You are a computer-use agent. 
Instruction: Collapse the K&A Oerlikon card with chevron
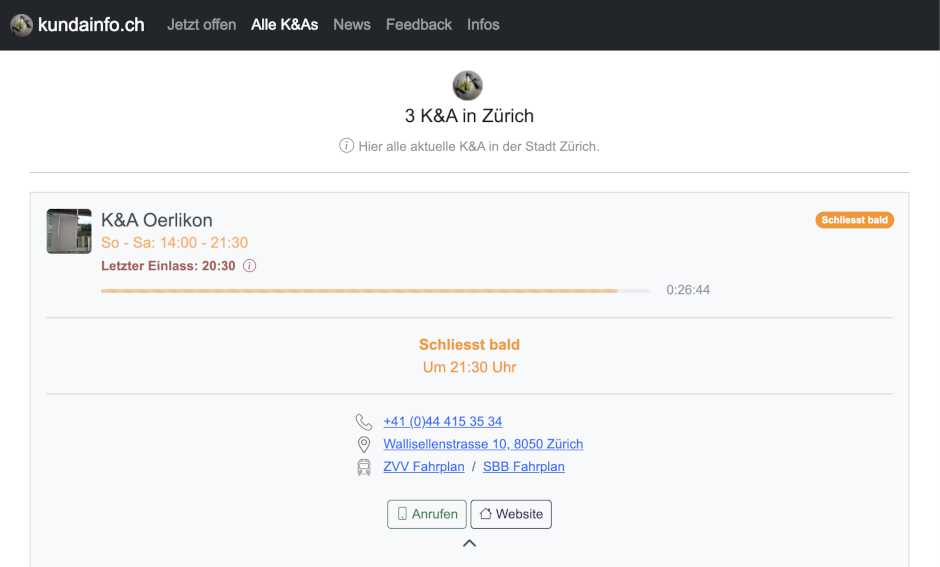(469, 543)
